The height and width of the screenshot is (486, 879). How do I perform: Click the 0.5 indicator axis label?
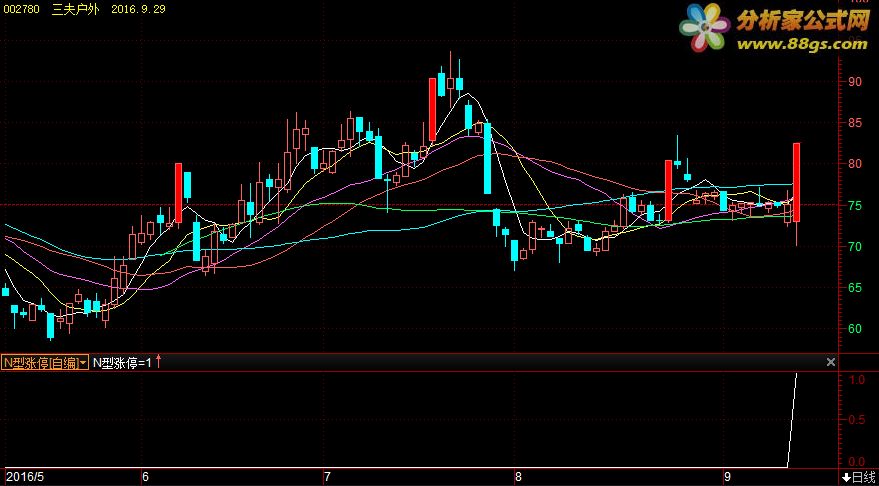[856, 420]
